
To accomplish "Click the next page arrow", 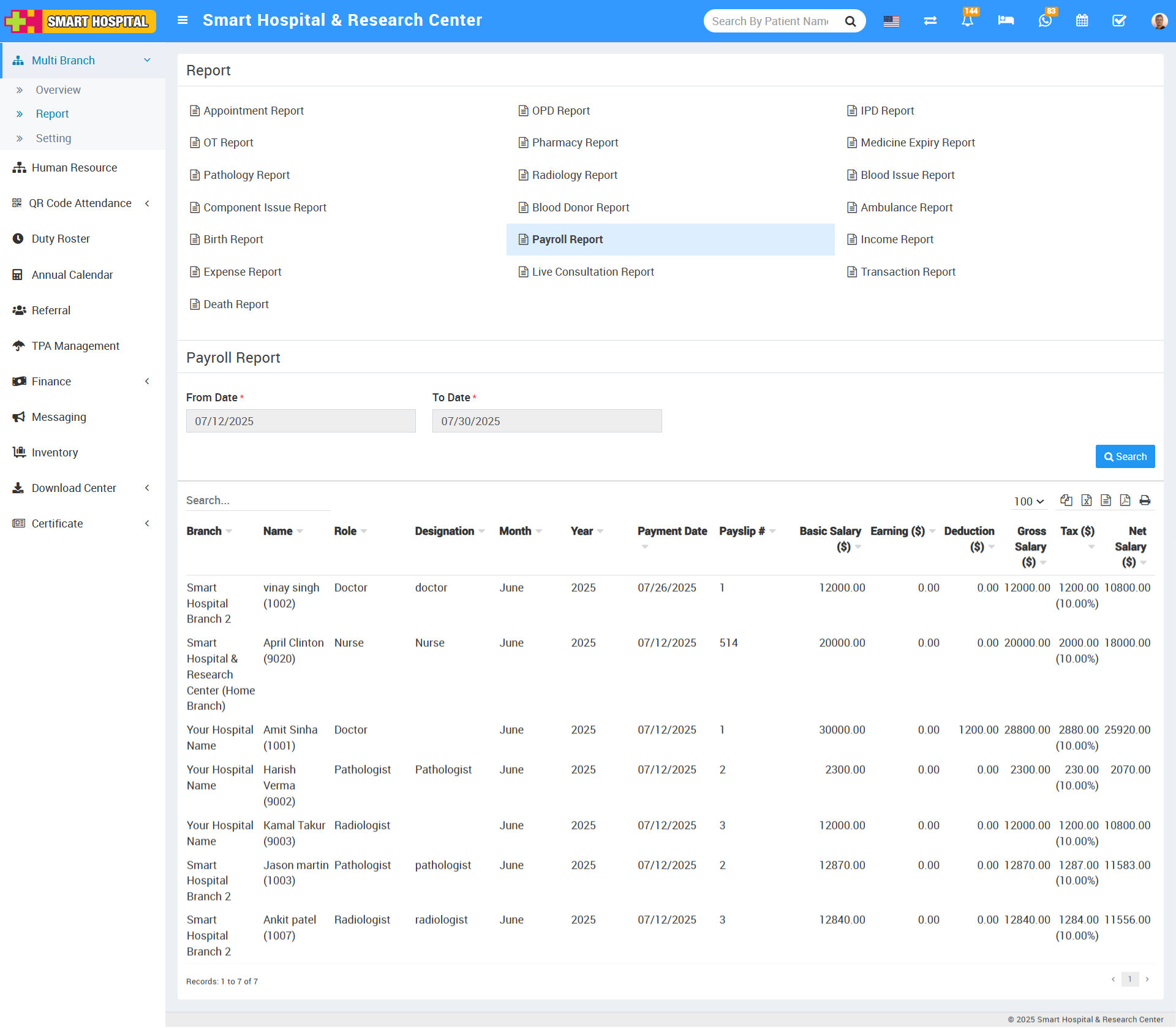I will click(x=1147, y=979).
